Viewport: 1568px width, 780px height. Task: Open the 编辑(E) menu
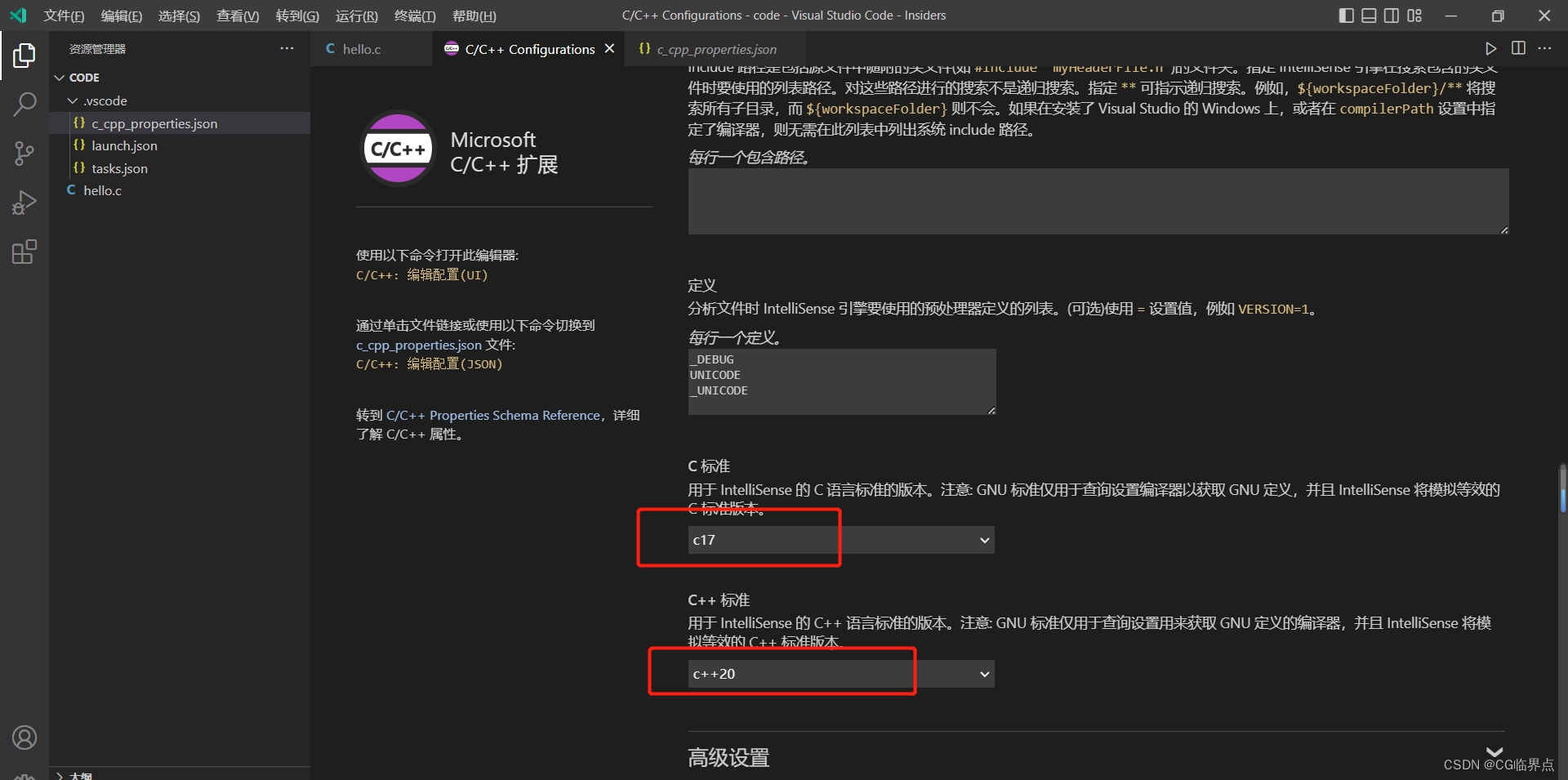point(121,16)
